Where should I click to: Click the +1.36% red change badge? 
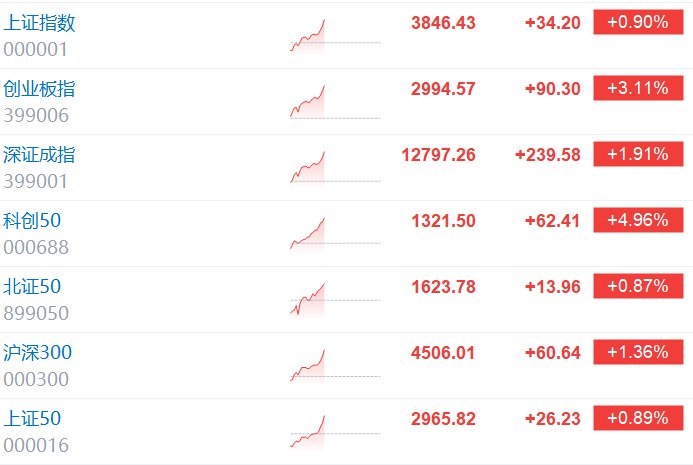[638, 352]
